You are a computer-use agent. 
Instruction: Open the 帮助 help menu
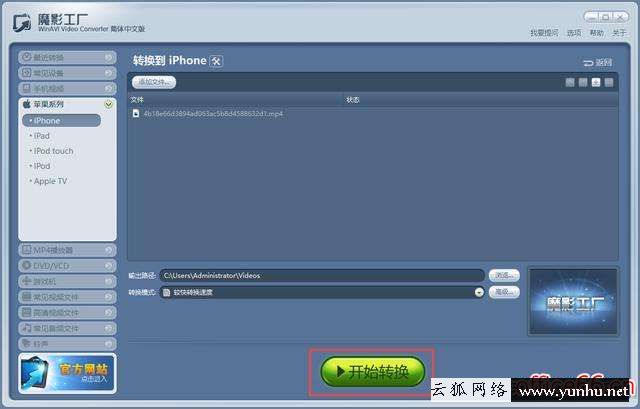click(x=596, y=33)
